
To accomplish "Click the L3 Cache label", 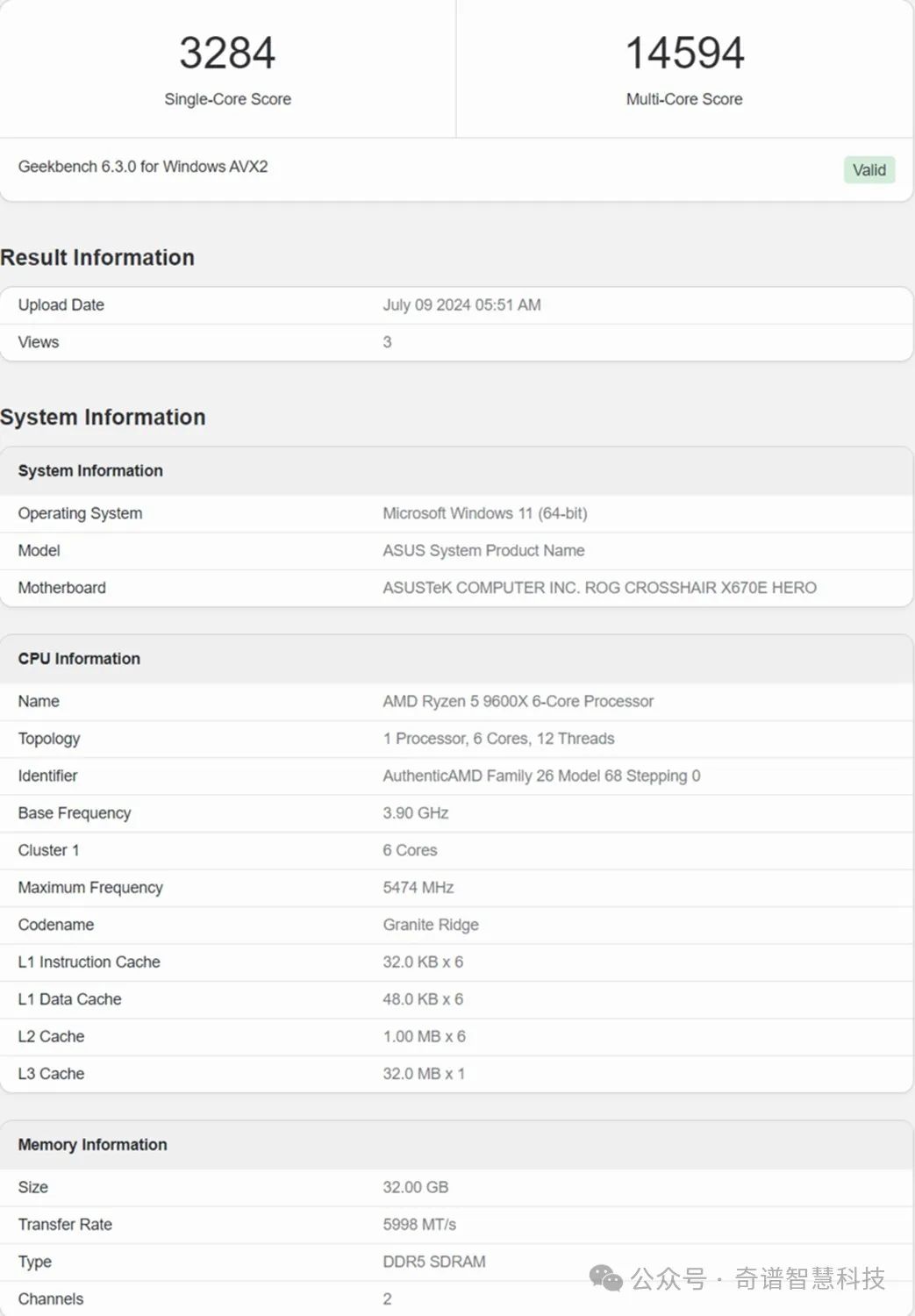I will (51, 1074).
